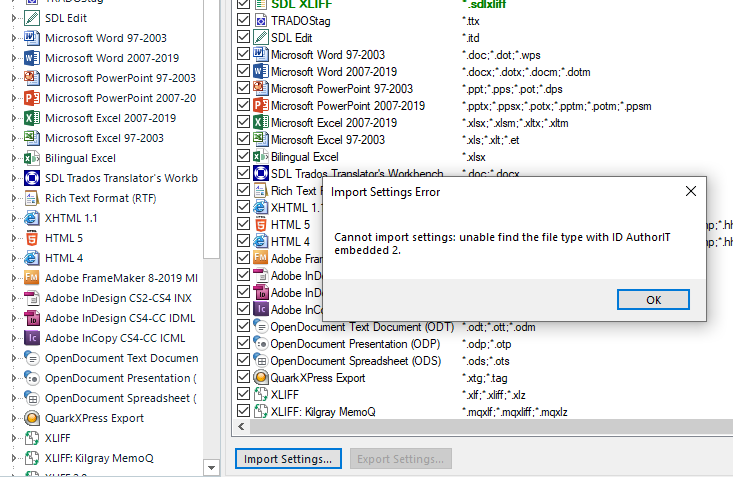Click the Microsoft PowerPoint 97-2003 tree icon
The width and height of the screenshot is (734, 477).
(x=32, y=78)
